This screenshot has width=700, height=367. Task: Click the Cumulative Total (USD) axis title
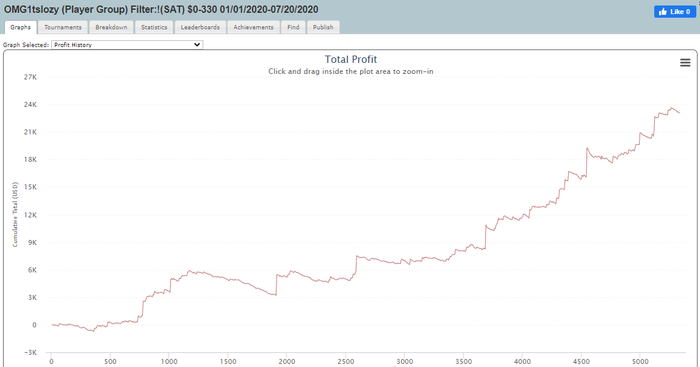pos(15,214)
